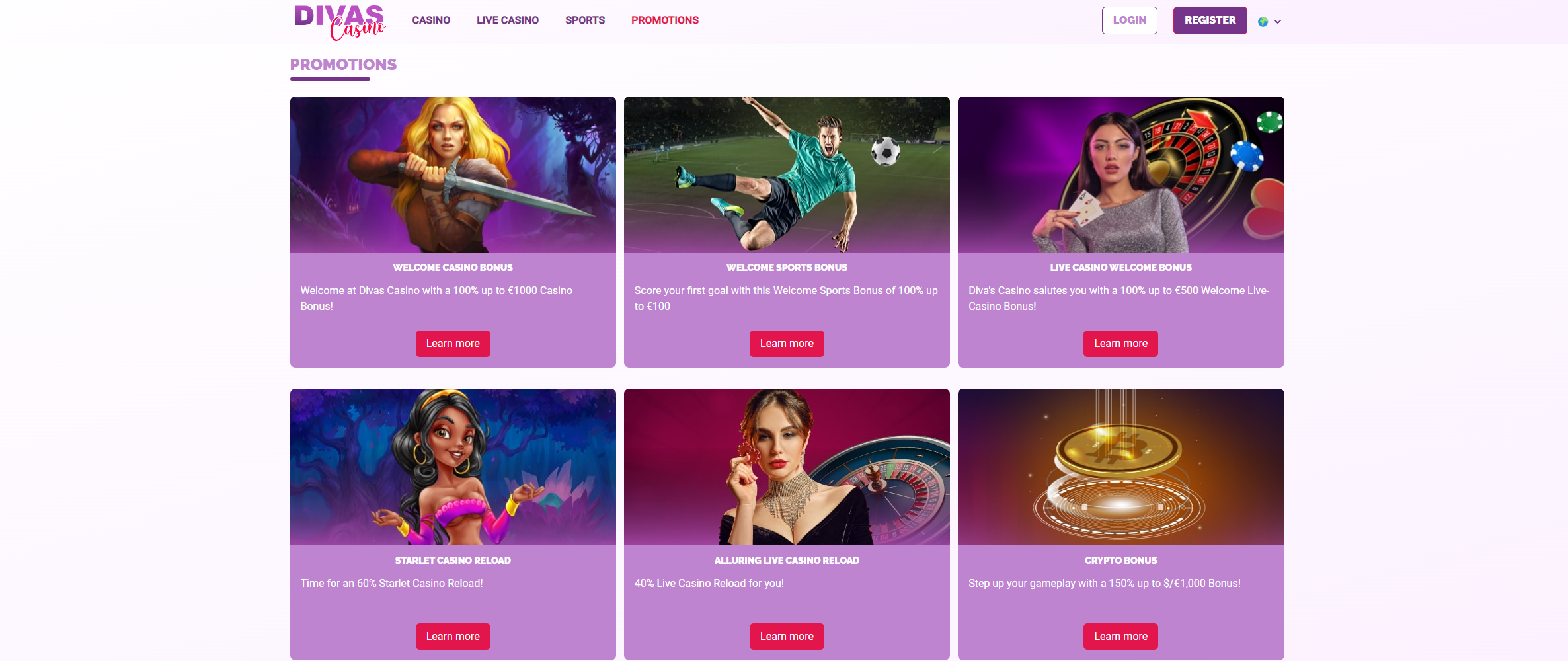Learn more about Live Casino Welcome Bonus
Viewport: 1568px width, 661px height.
1120,344
